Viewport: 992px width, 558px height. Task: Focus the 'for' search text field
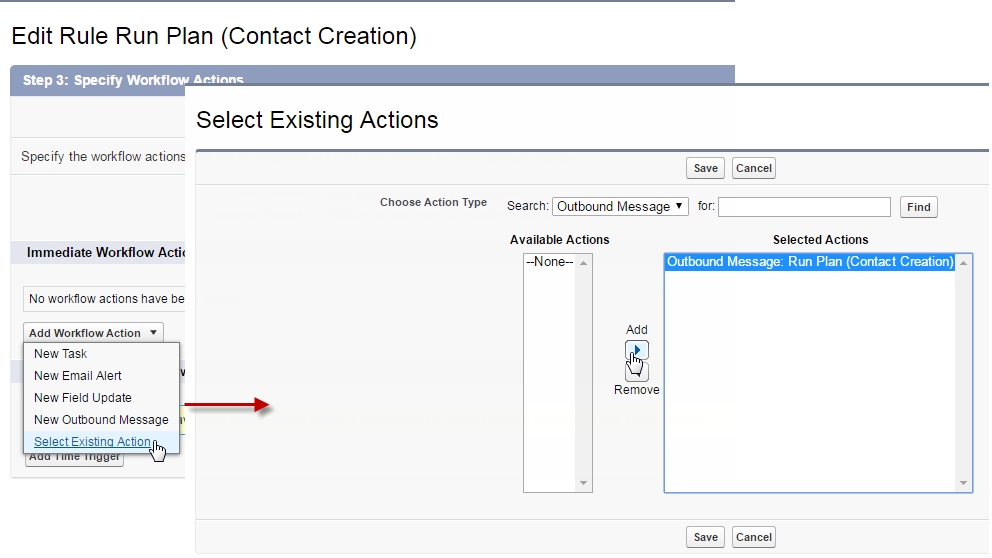coord(804,207)
